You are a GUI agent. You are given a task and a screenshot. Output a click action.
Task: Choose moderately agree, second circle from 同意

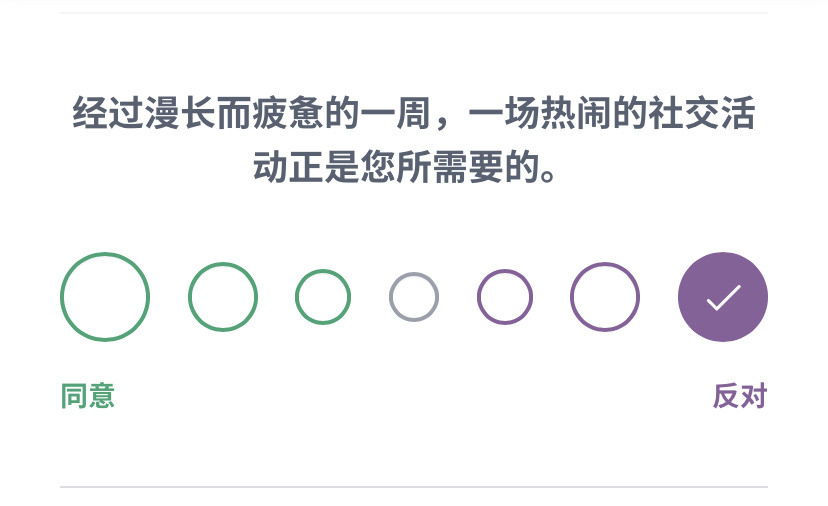[x=223, y=297]
